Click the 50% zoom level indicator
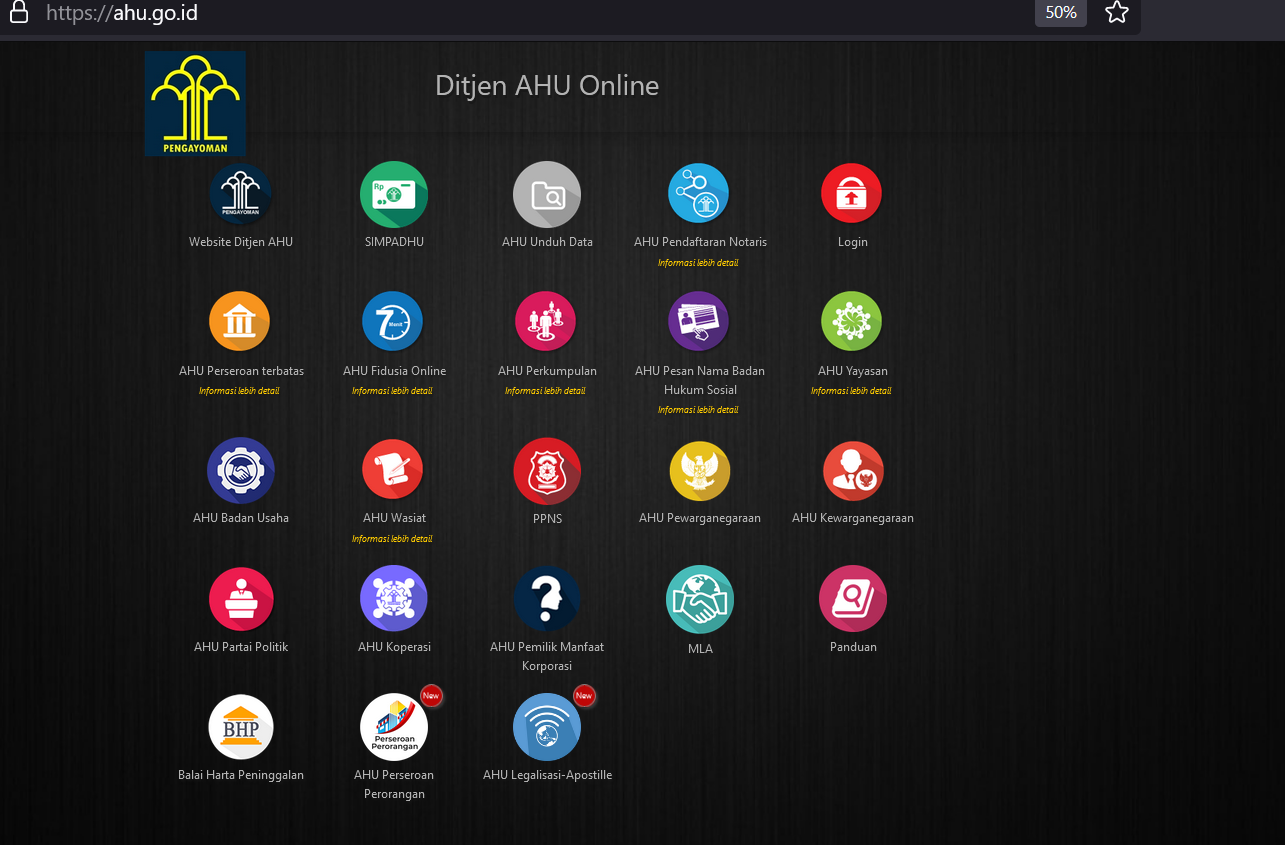Viewport: 1285px width, 845px height. (x=1061, y=13)
